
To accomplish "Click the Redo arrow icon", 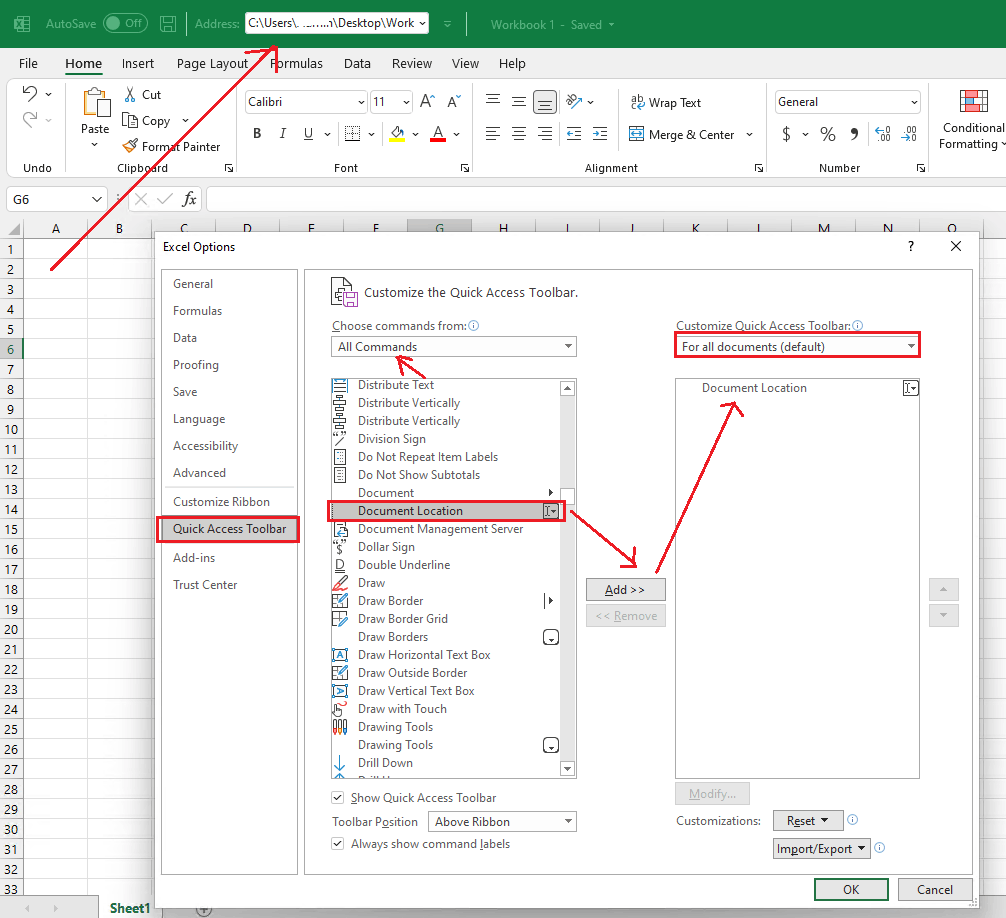I will click(30, 119).
